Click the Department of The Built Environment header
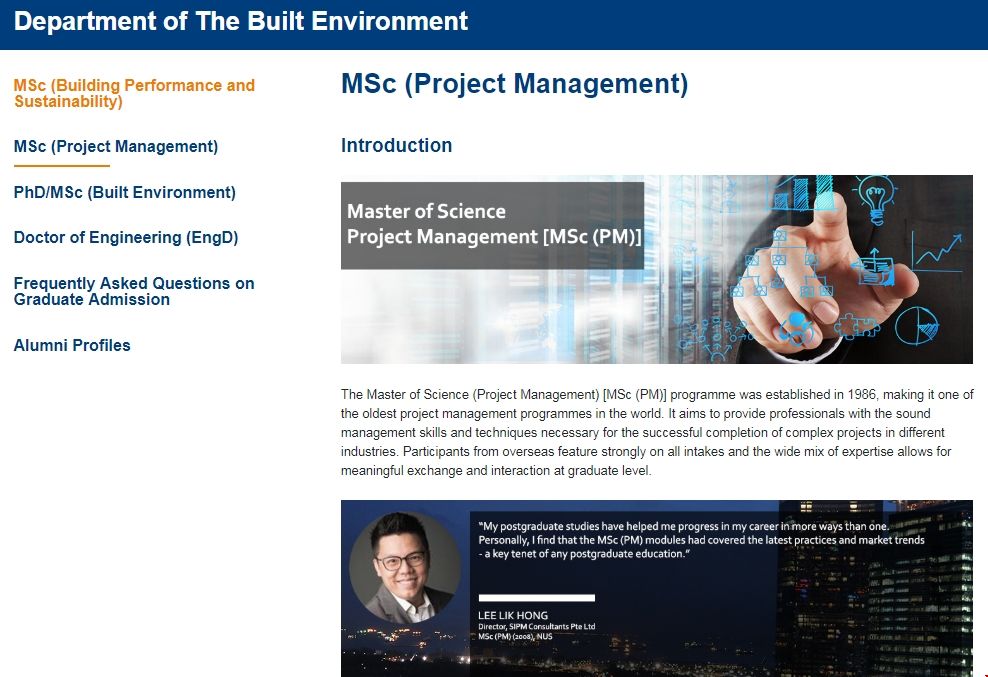The width and height of the screenshot is (988, 677). [240, 21]
